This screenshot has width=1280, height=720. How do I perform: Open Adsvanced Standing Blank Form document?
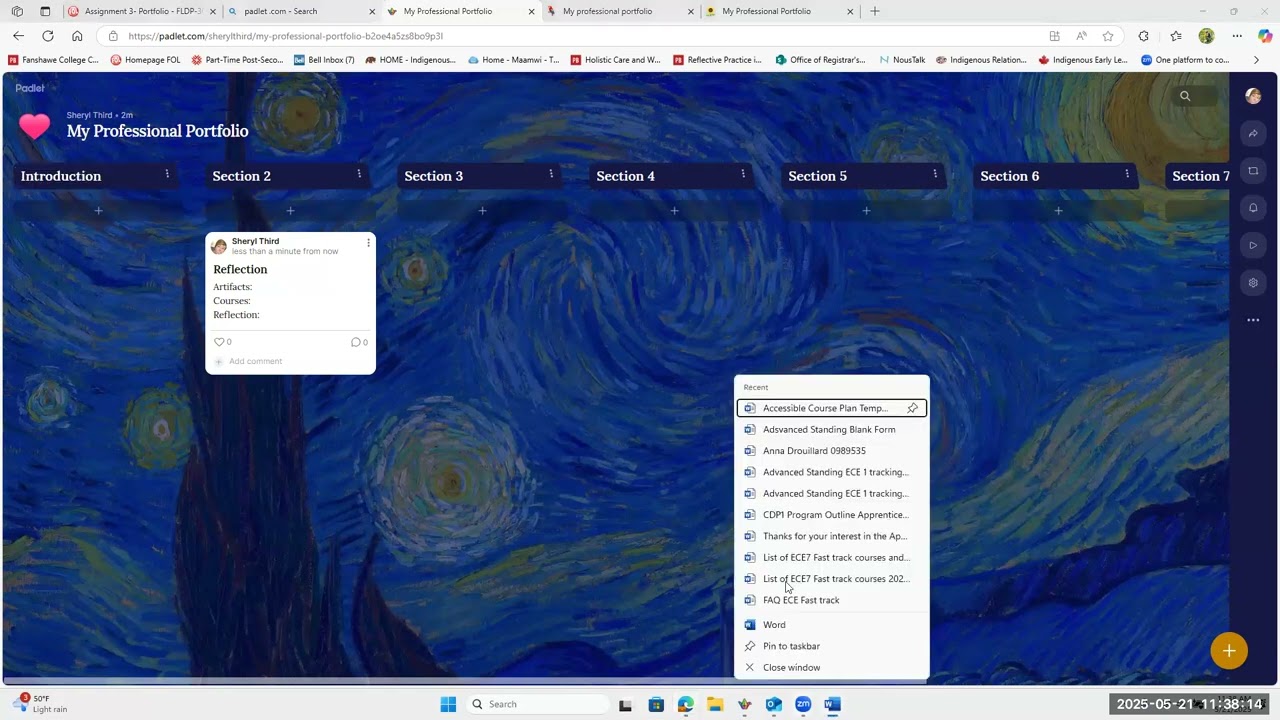click(x=829, y=429)
